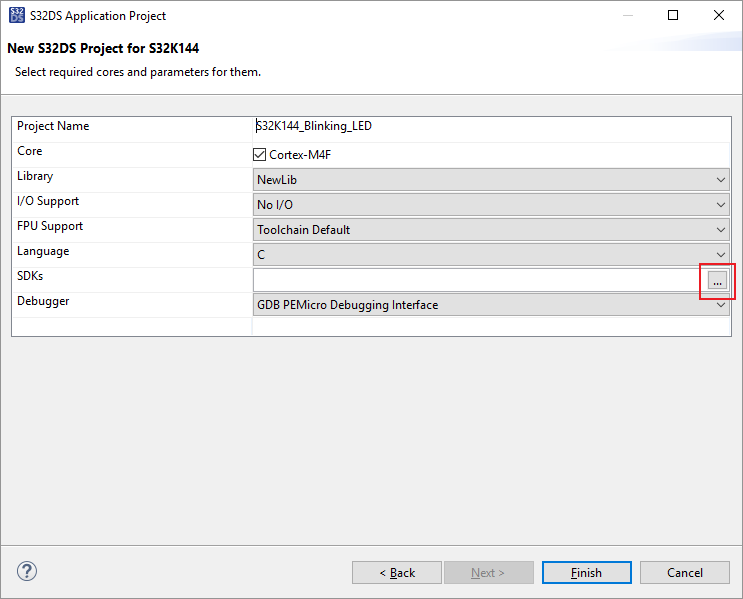Select the Language label

point(43,252)
